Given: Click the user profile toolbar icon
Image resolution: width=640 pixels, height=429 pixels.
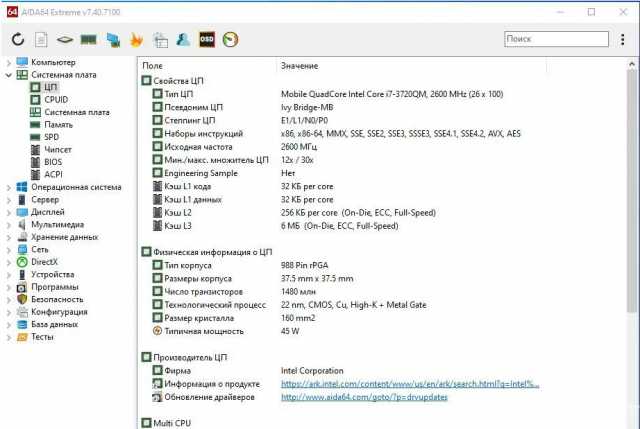Looking at the screenshot, I should pyautogui.click(x=183, y=40).
